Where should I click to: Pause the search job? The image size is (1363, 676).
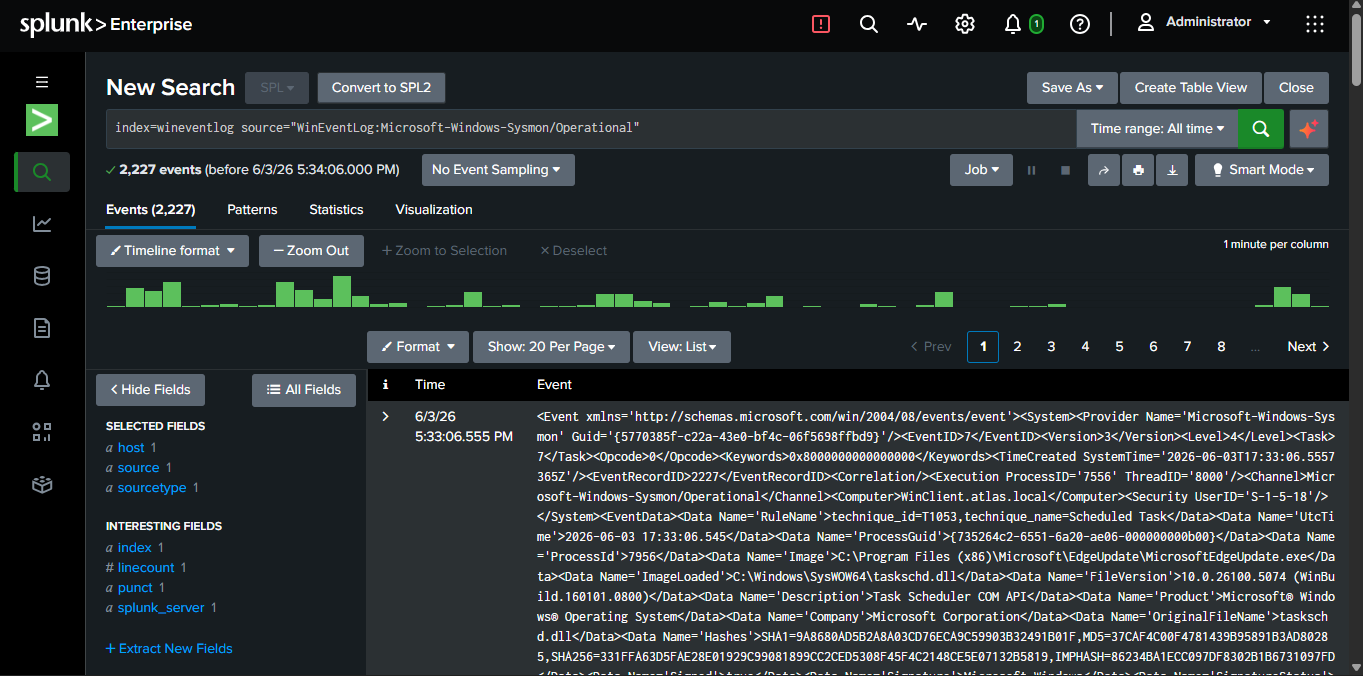pos(1031,170)
